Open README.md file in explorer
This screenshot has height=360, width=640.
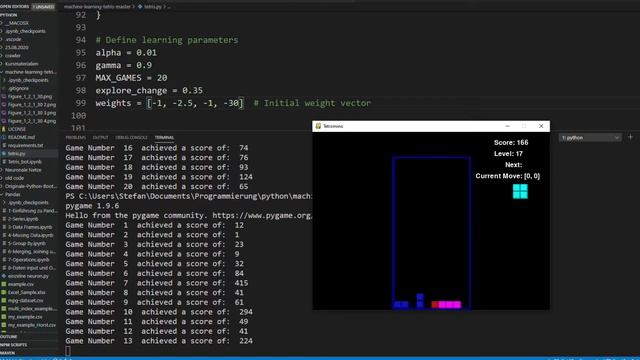(21, 137)
